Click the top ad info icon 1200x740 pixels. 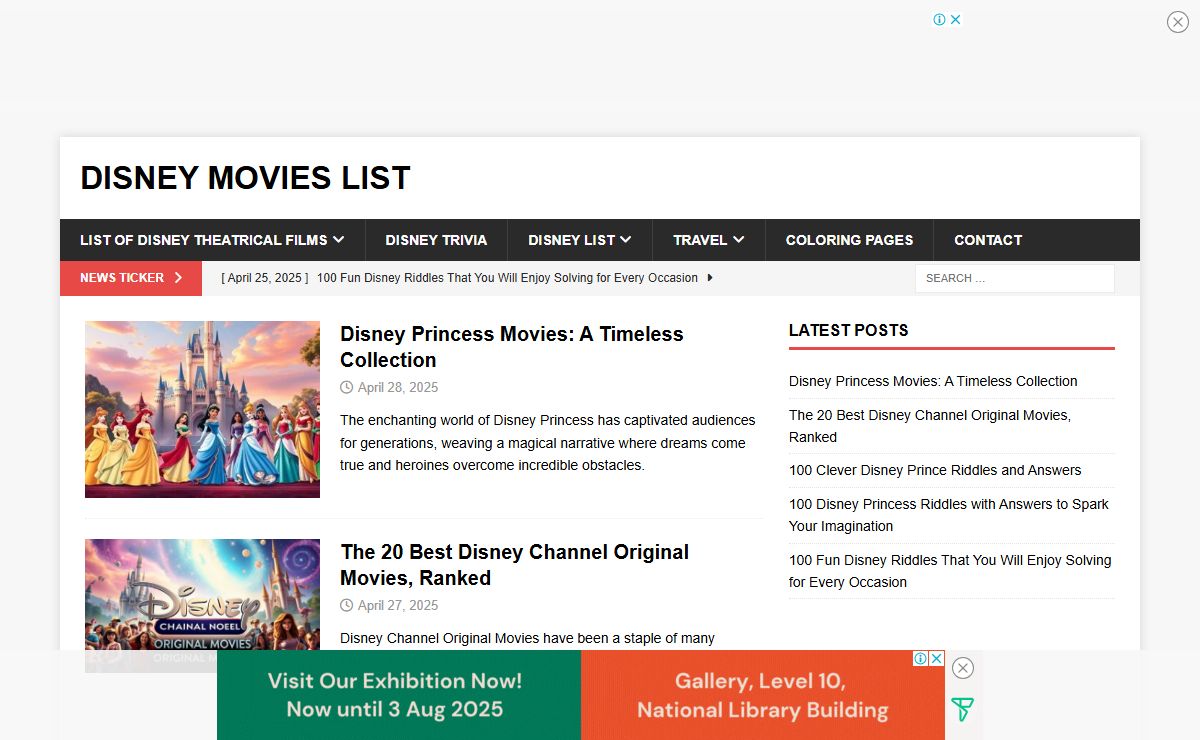pos(940,19)
